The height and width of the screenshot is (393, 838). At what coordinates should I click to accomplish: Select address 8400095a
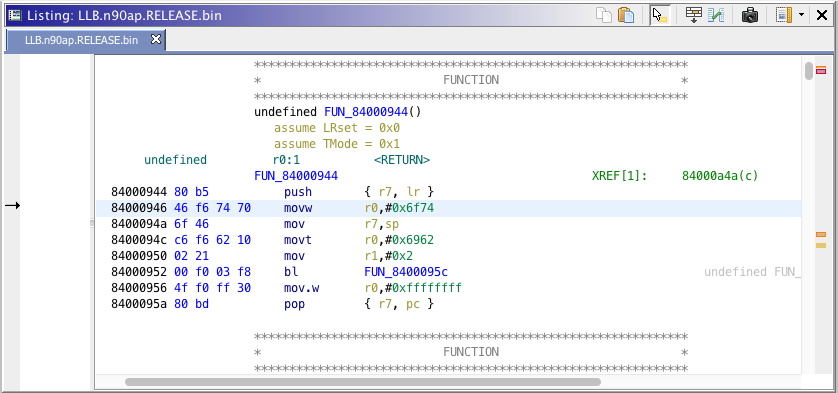[x=139, y=304]
